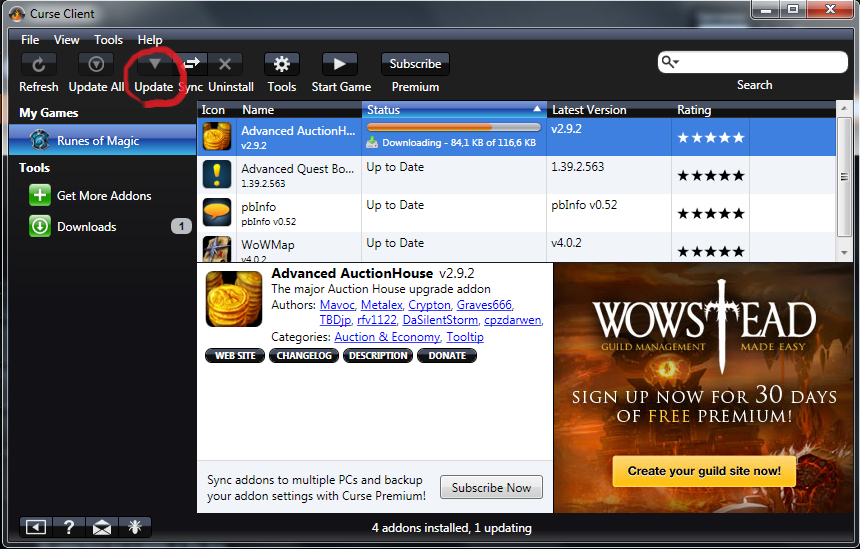Open the View menu
Screen dimensions: 860x549
pyautogui.click(x=66, y=40)
